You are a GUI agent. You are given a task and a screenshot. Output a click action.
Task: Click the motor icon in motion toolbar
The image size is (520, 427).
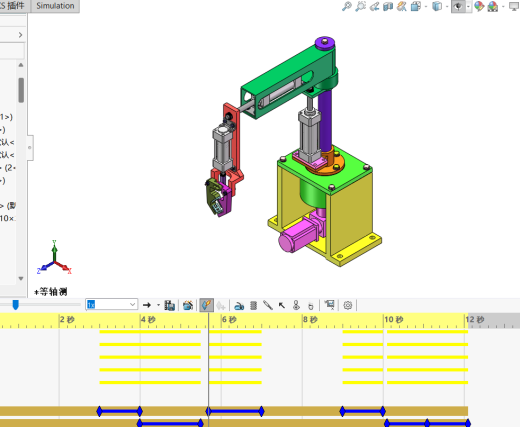pyautogui.click(x=239, y=305)
